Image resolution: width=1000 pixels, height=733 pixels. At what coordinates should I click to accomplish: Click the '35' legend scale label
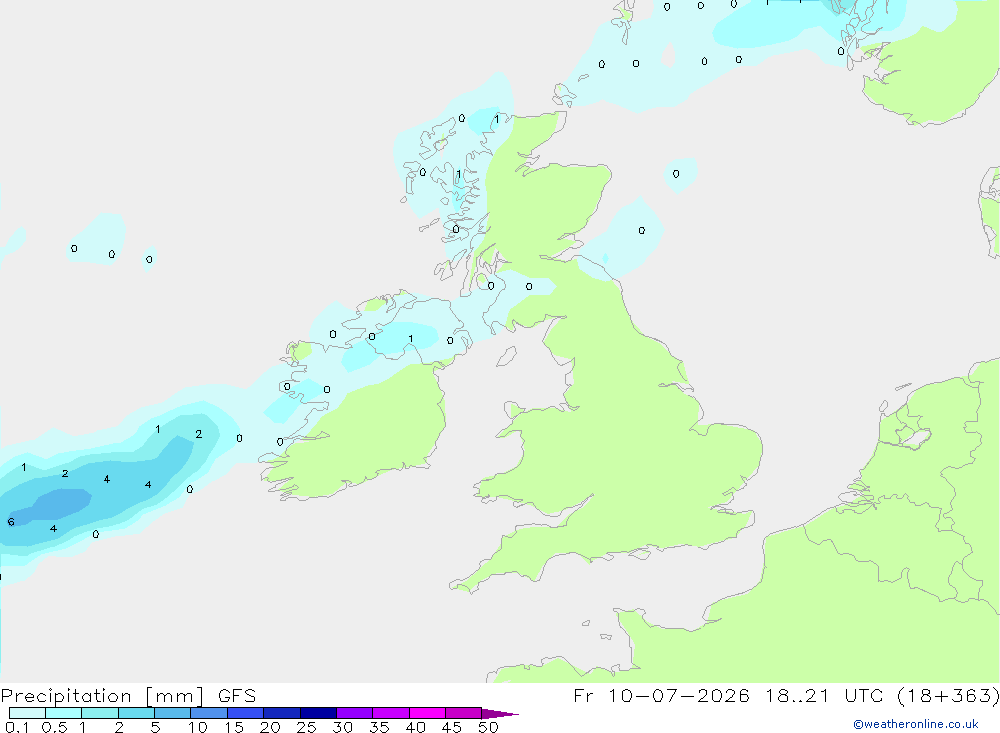click(379, 727)
